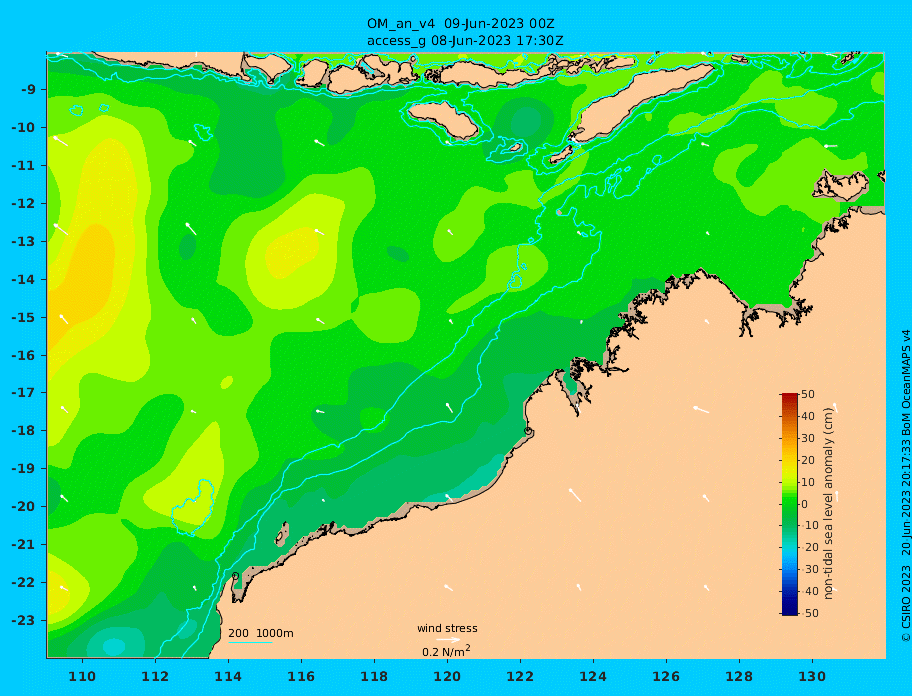
Task: Click latitude axis label -13
Action: tap(24, 241)
